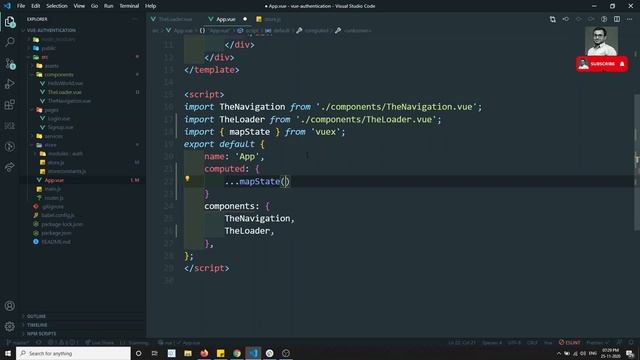The height and width of the screenshot is (360, 640).
Task: Click the notifications bell in status bar
Action: 631,342
